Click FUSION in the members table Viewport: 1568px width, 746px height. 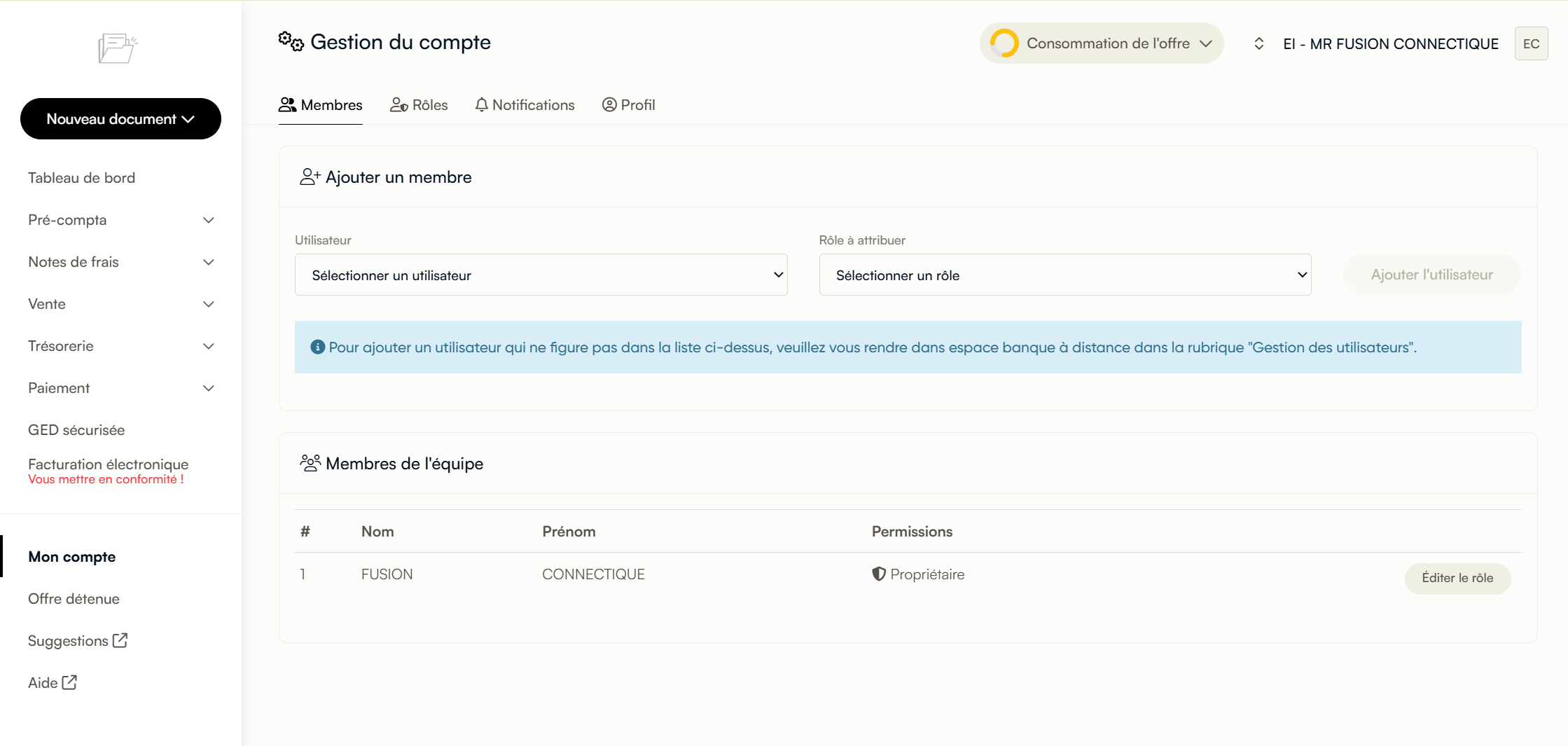click(387, 574)
